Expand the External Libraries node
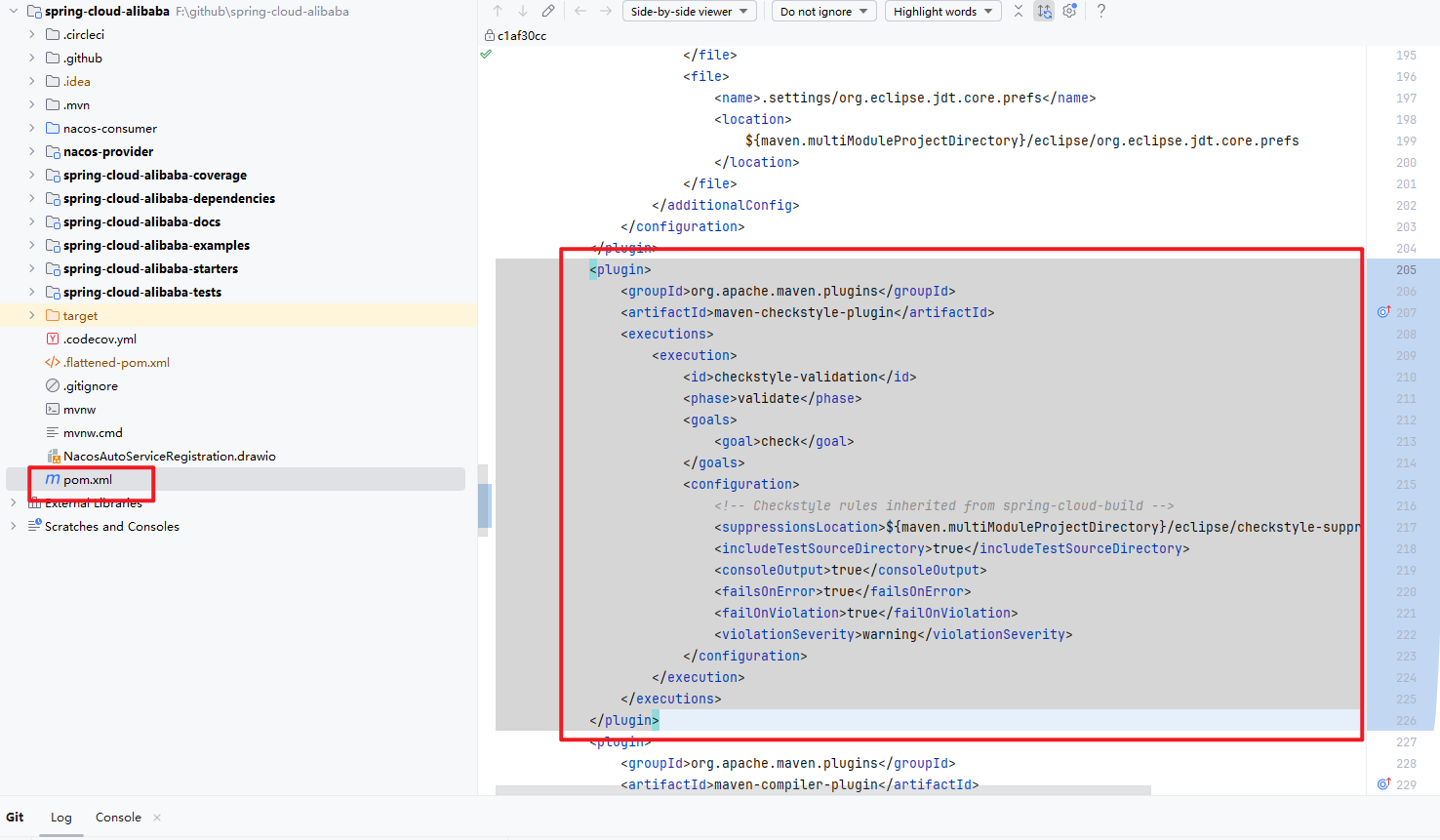 (13, 503)
